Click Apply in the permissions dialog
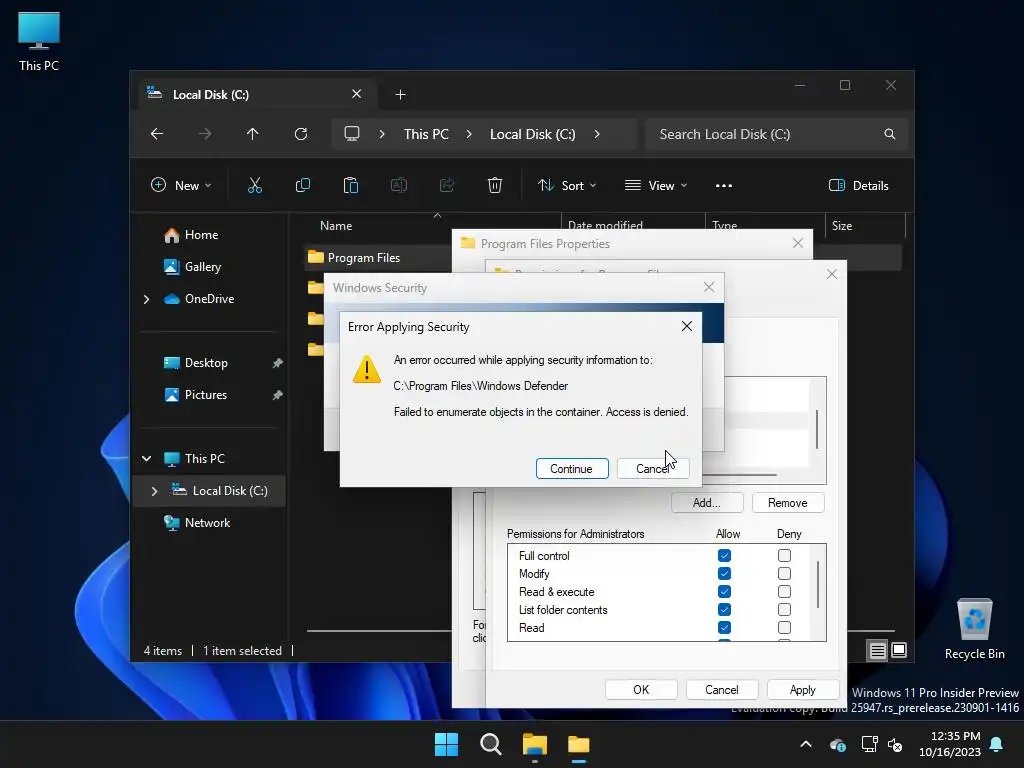Viewport: 1024px width, 768px height. (803, 690)
